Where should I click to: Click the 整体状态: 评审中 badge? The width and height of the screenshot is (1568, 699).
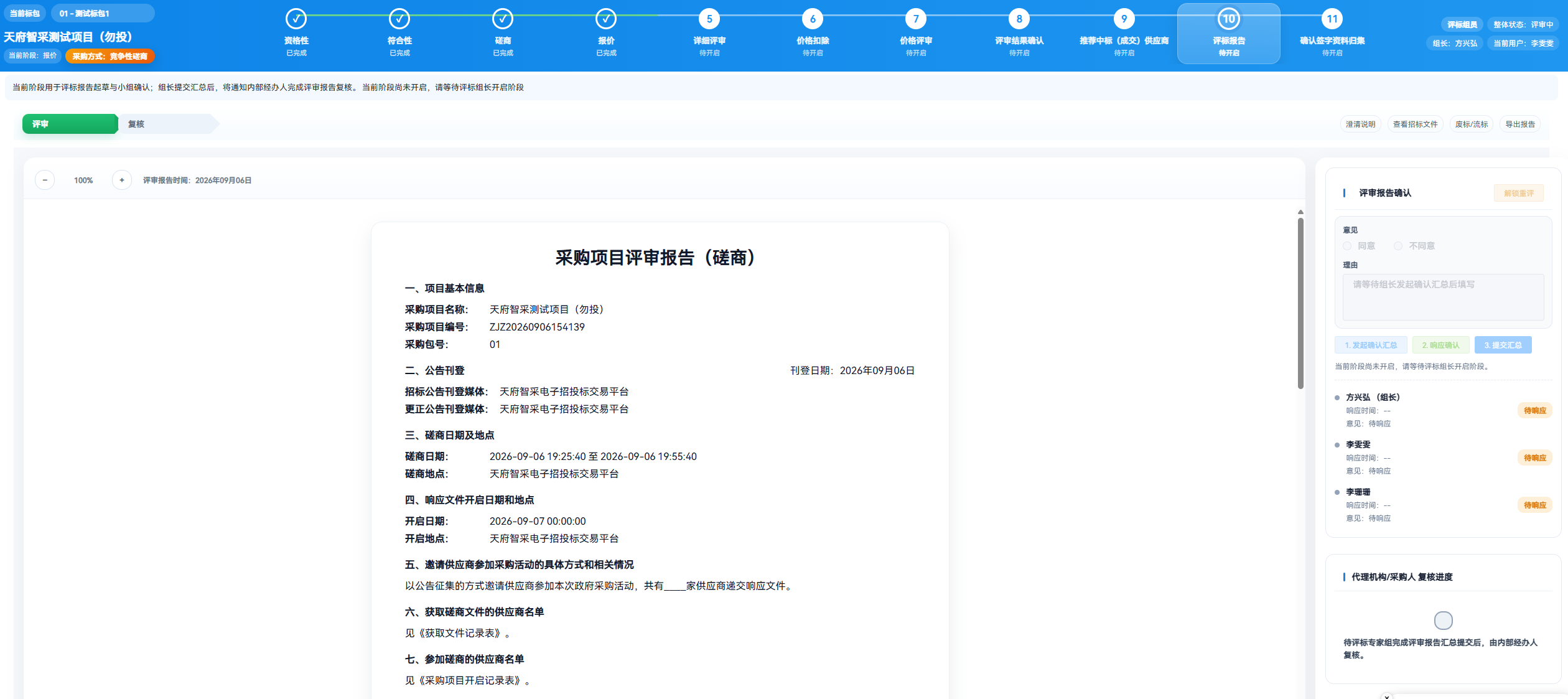click(x=1523, y=24)
